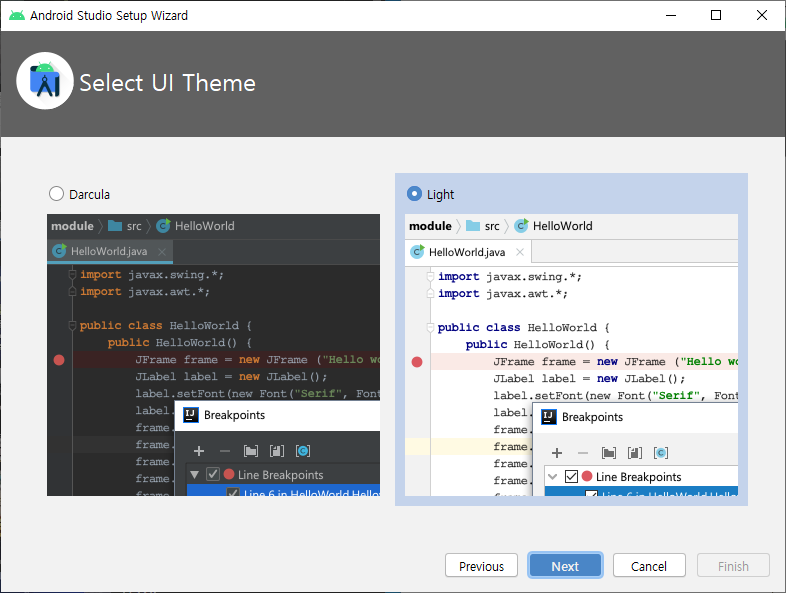Click the red breakpoint dot in Light preview

tap(417, 362)
